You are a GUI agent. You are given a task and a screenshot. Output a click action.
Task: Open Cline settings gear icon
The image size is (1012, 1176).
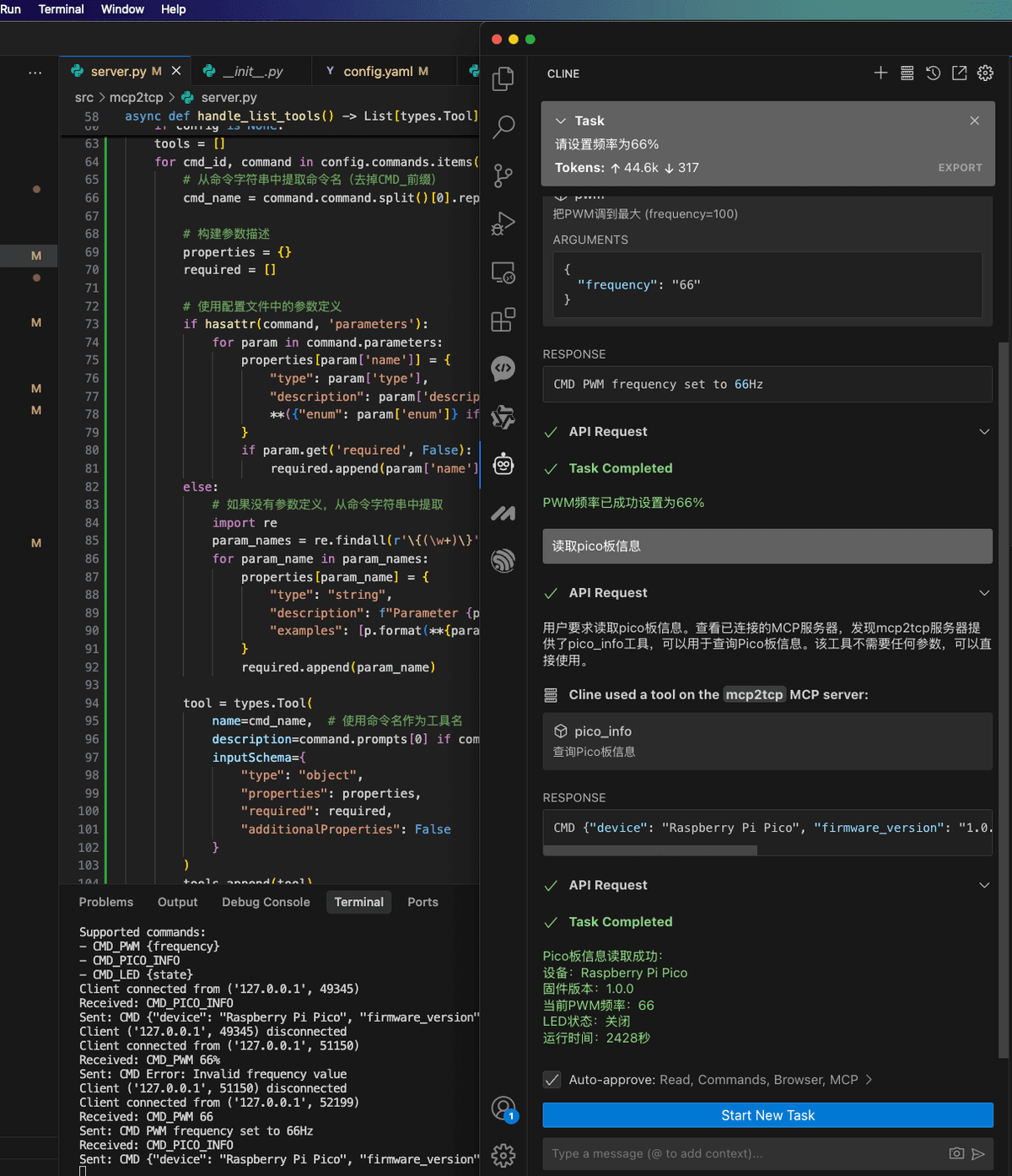tap(985, 73)
